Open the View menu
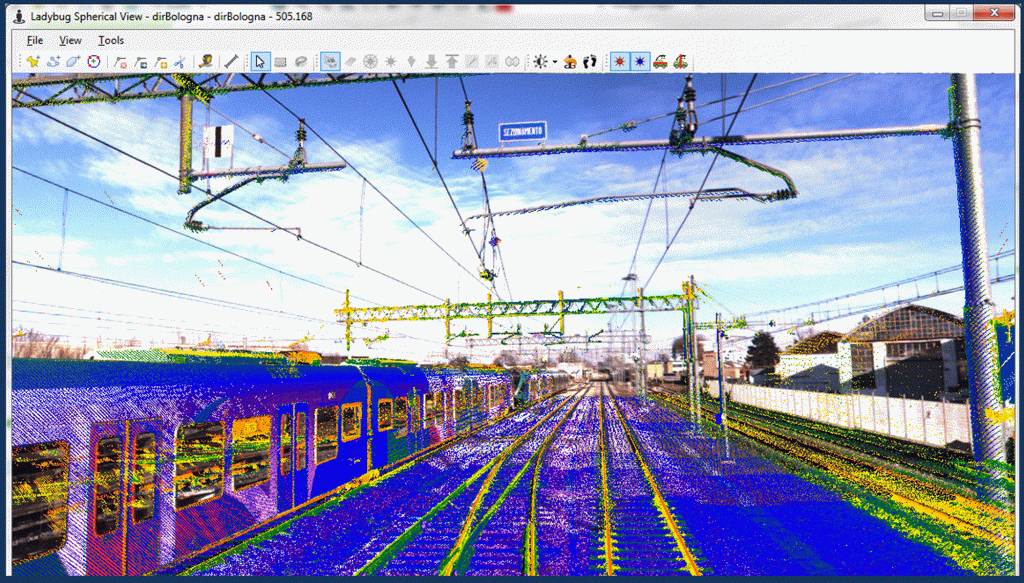Screen dimensions: 1024x583 tap(70, 40)
